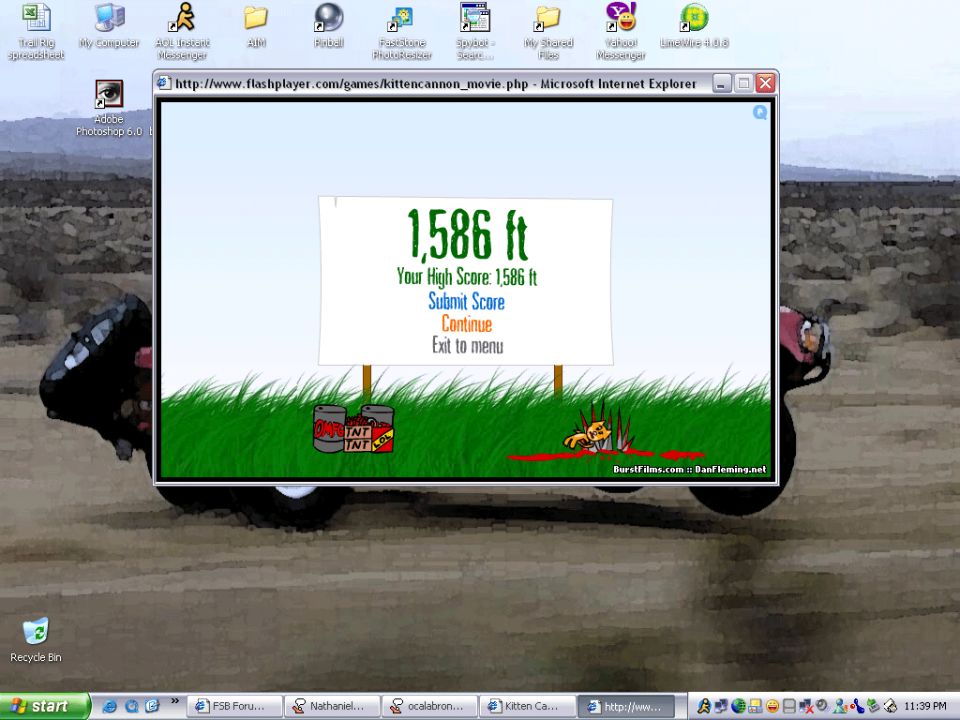Click the gray speaker volume tray icon
960x720 pixels.
[822, 705]
